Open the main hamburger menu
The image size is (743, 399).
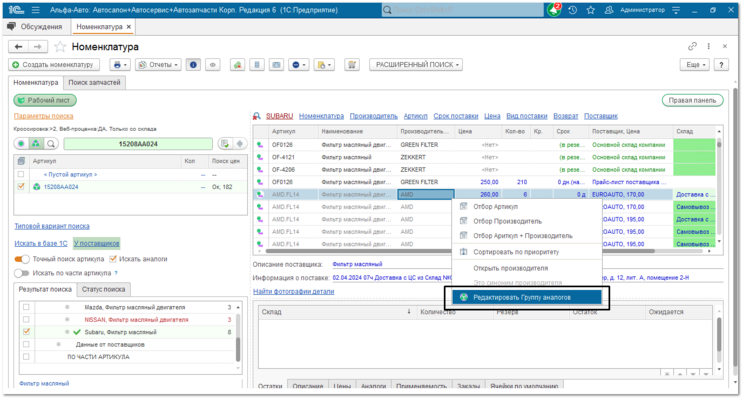coord(36,10)
